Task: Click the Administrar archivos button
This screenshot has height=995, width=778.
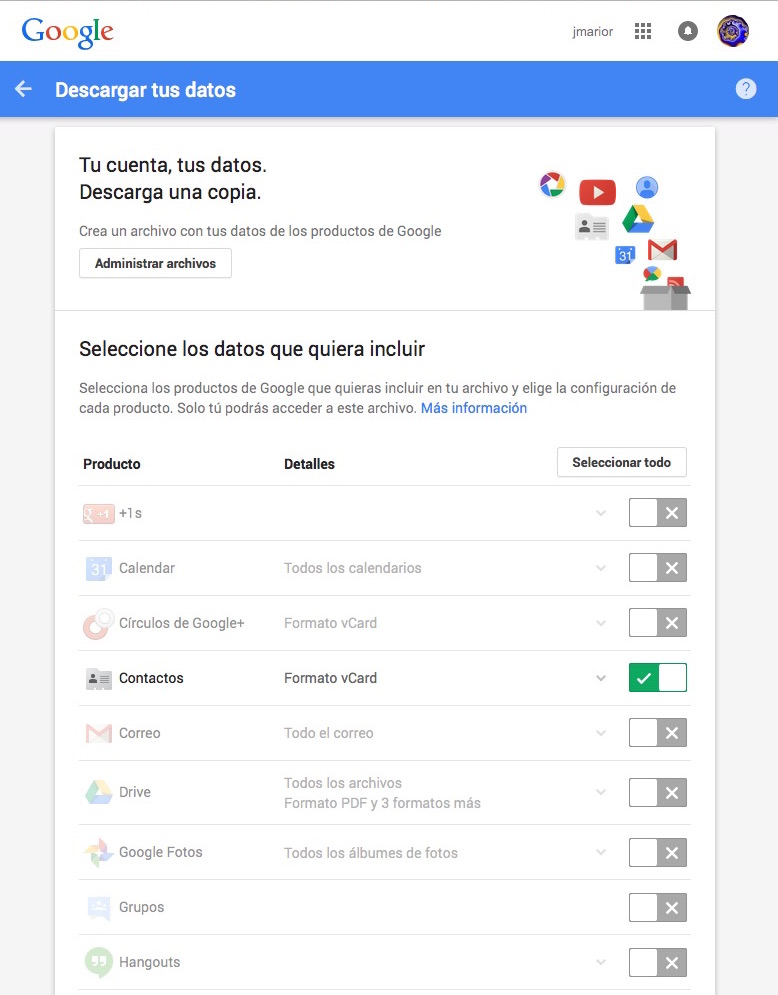Action: coord(155,263)
